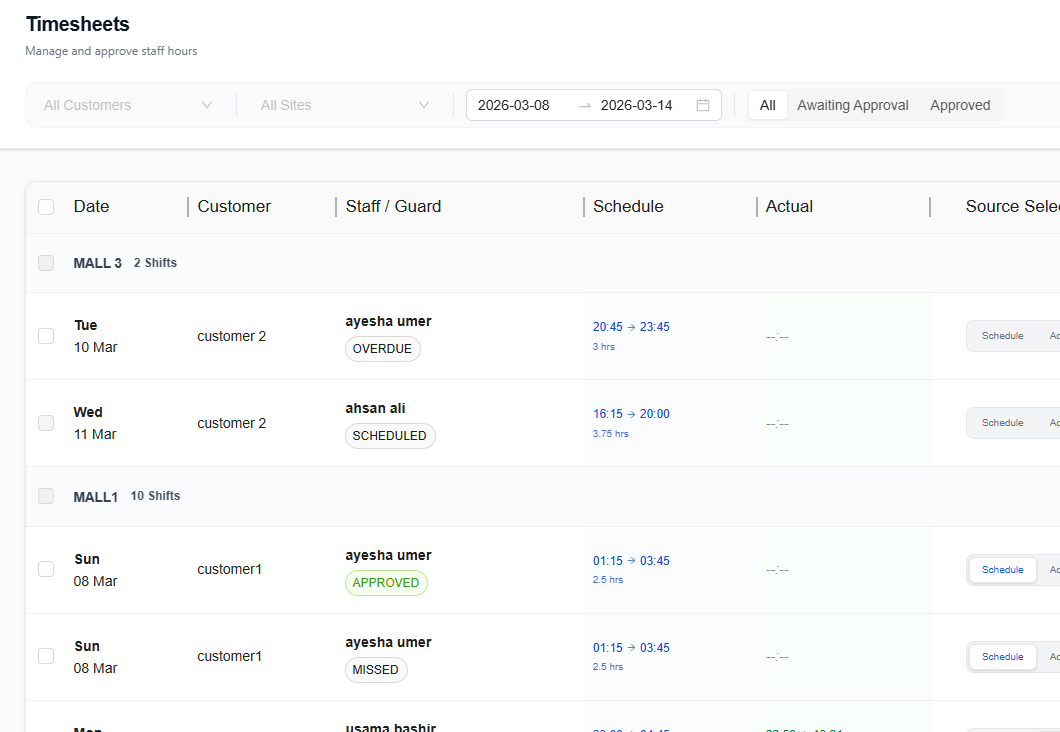Click the Actual column header

coord(789,206)
